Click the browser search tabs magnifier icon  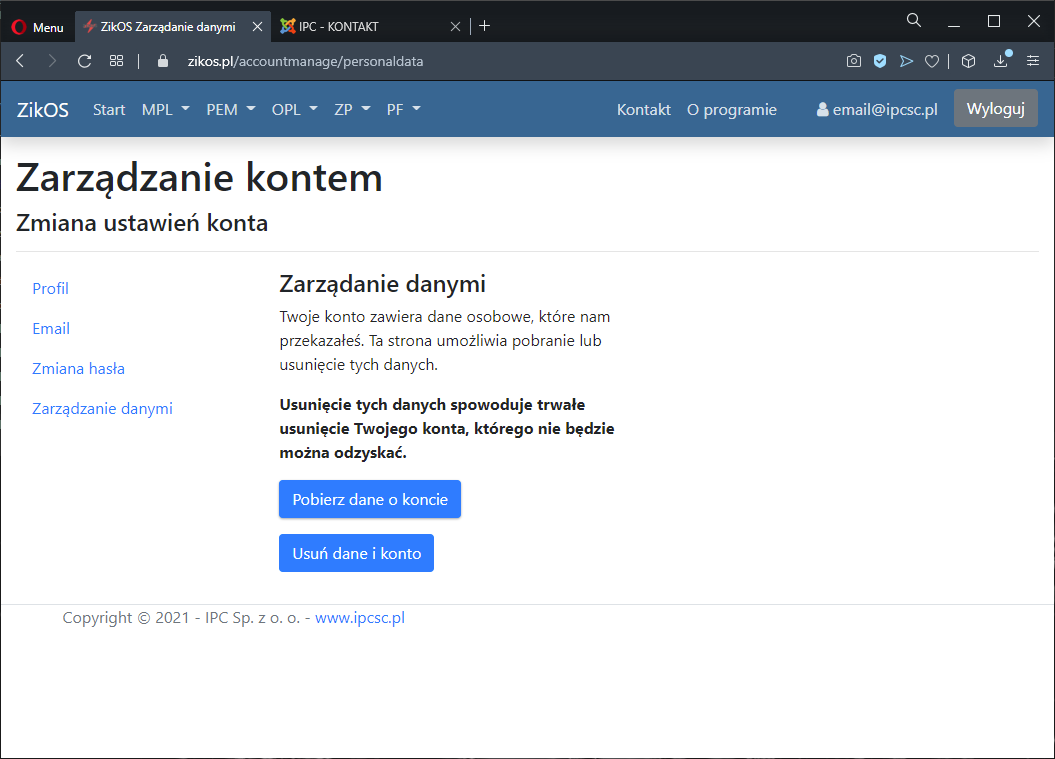pos(913,21)
